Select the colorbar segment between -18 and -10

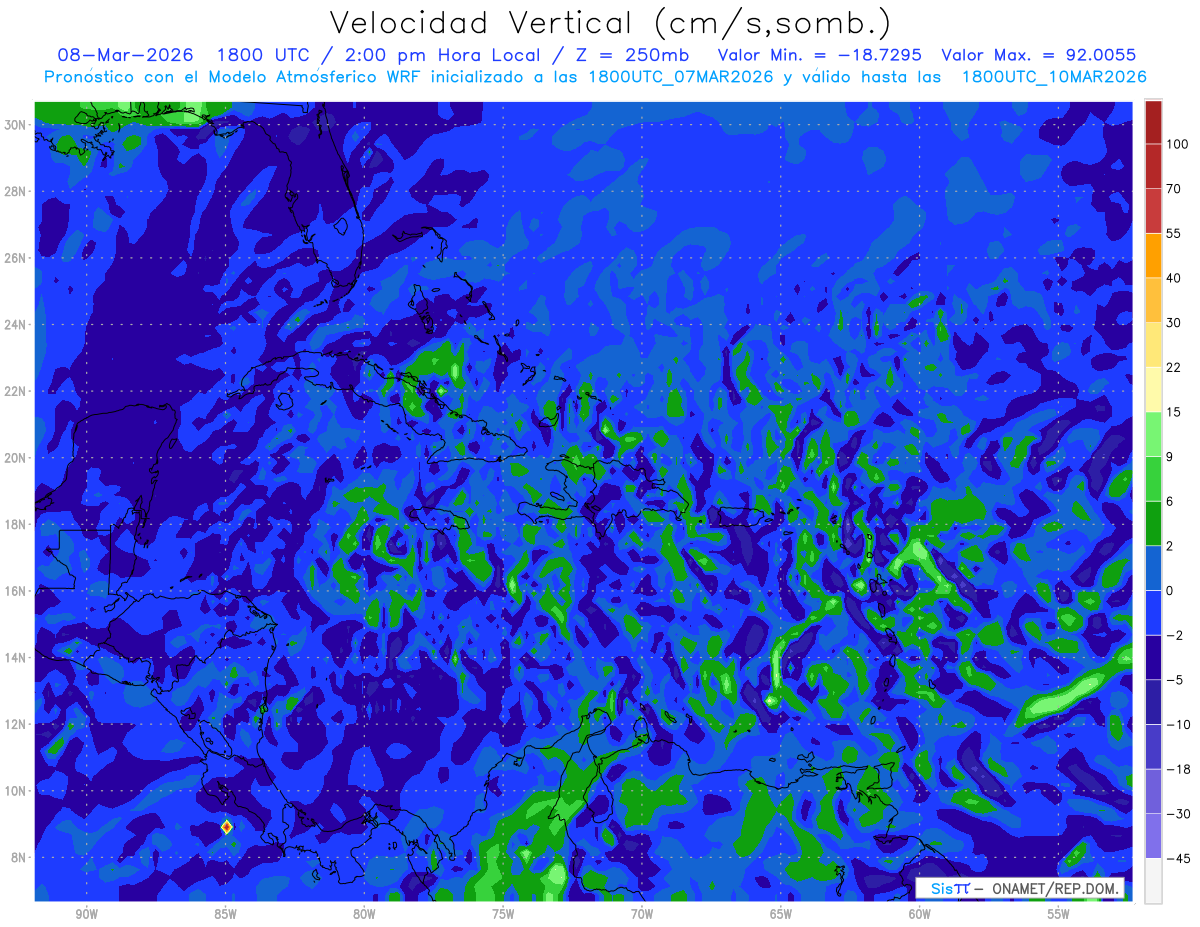click(1153, 746)
